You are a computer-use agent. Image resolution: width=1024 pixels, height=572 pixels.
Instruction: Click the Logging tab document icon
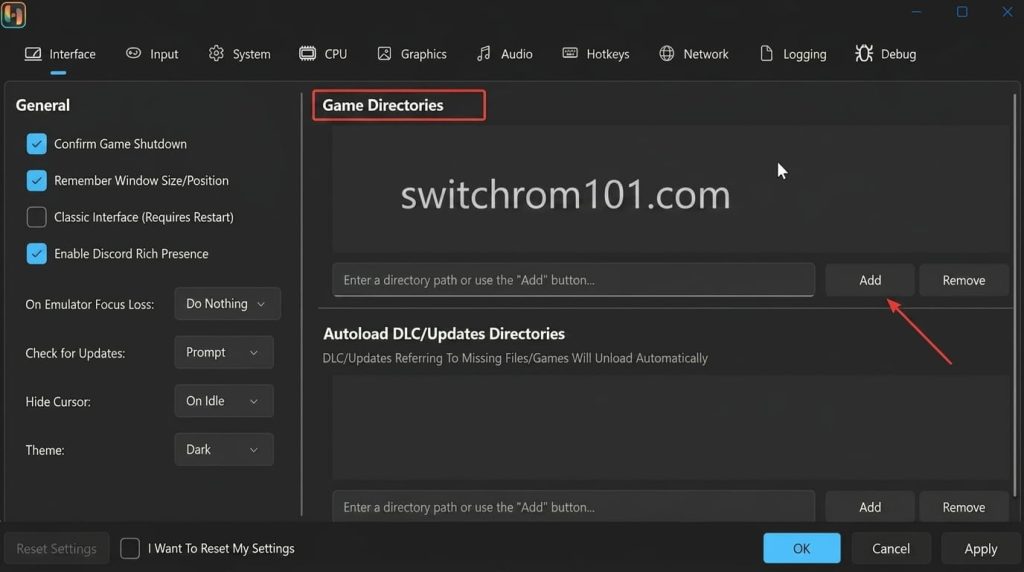(767, 54)
